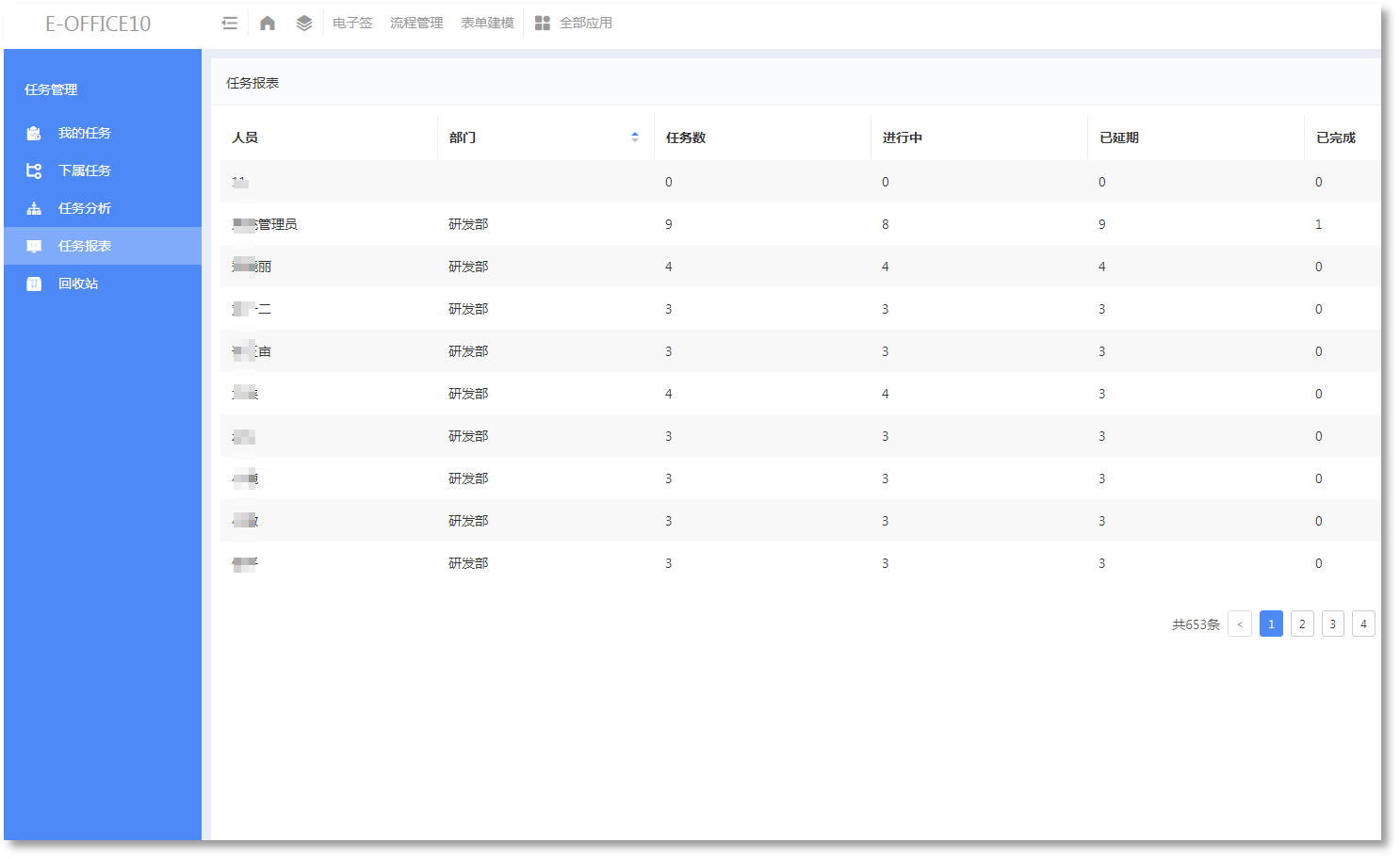Click the 任务分析 chart icon

click(x=34, y=208)
